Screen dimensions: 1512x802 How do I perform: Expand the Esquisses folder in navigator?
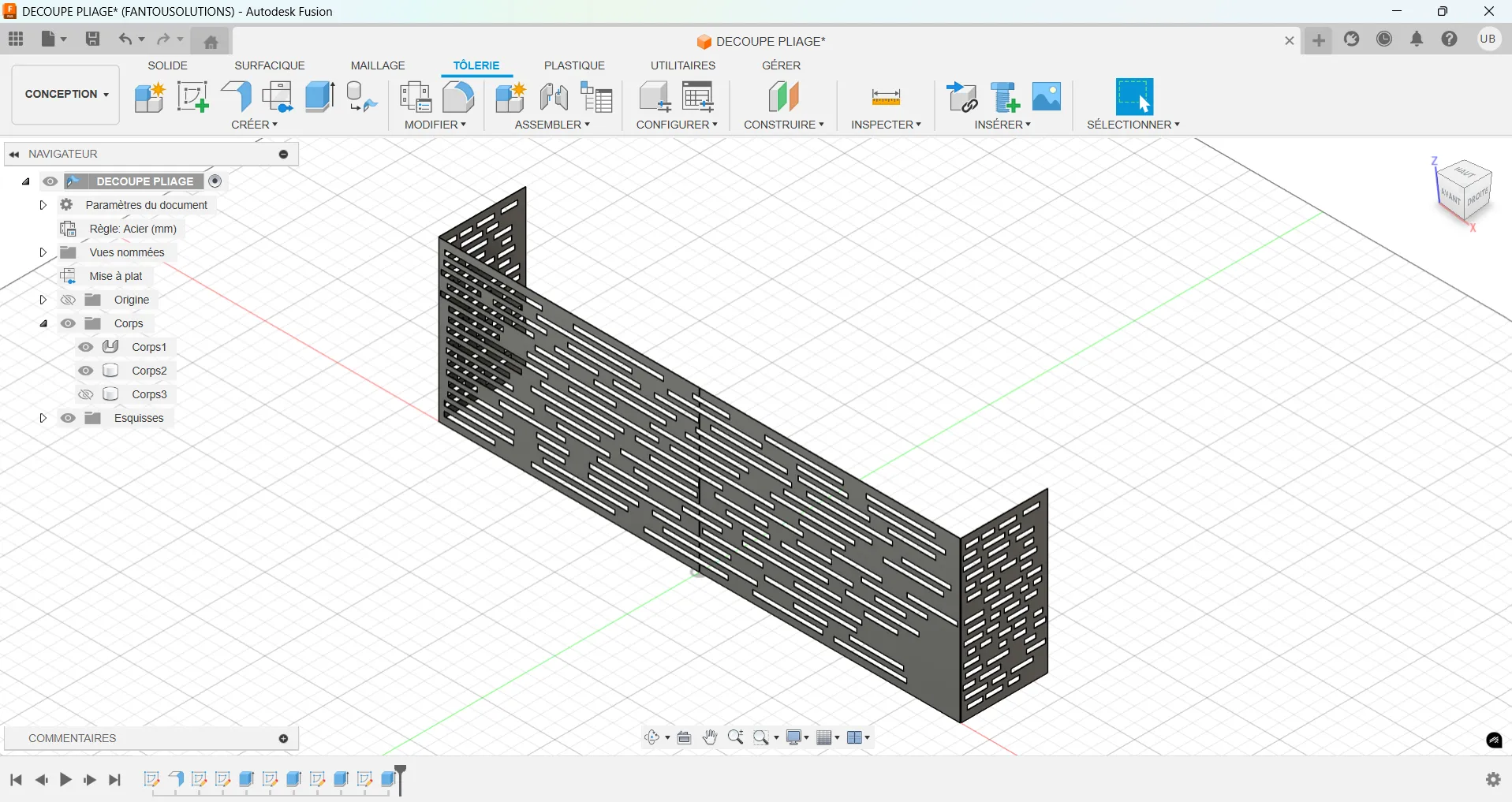coord(43,418)
